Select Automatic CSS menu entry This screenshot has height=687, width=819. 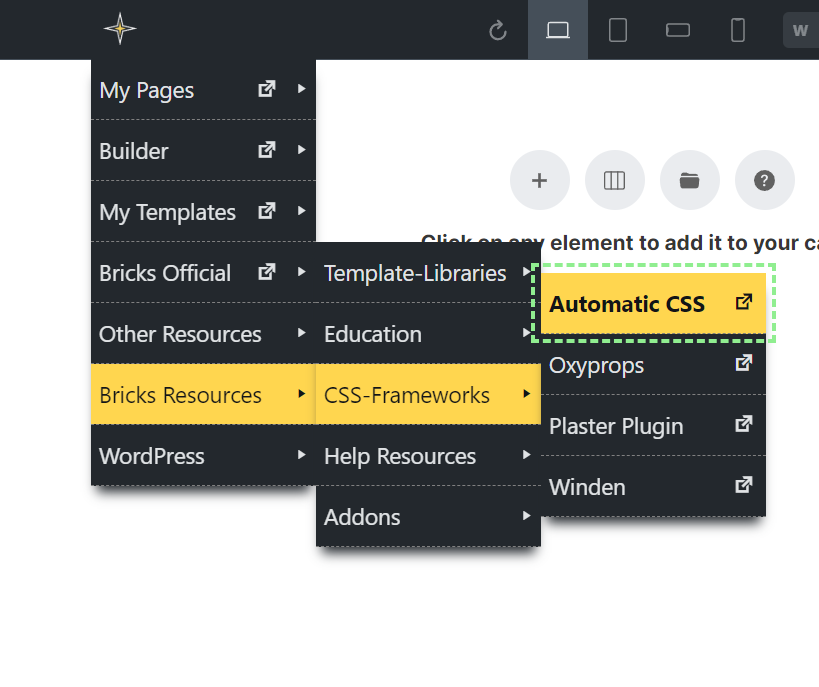tap(627, 304)
